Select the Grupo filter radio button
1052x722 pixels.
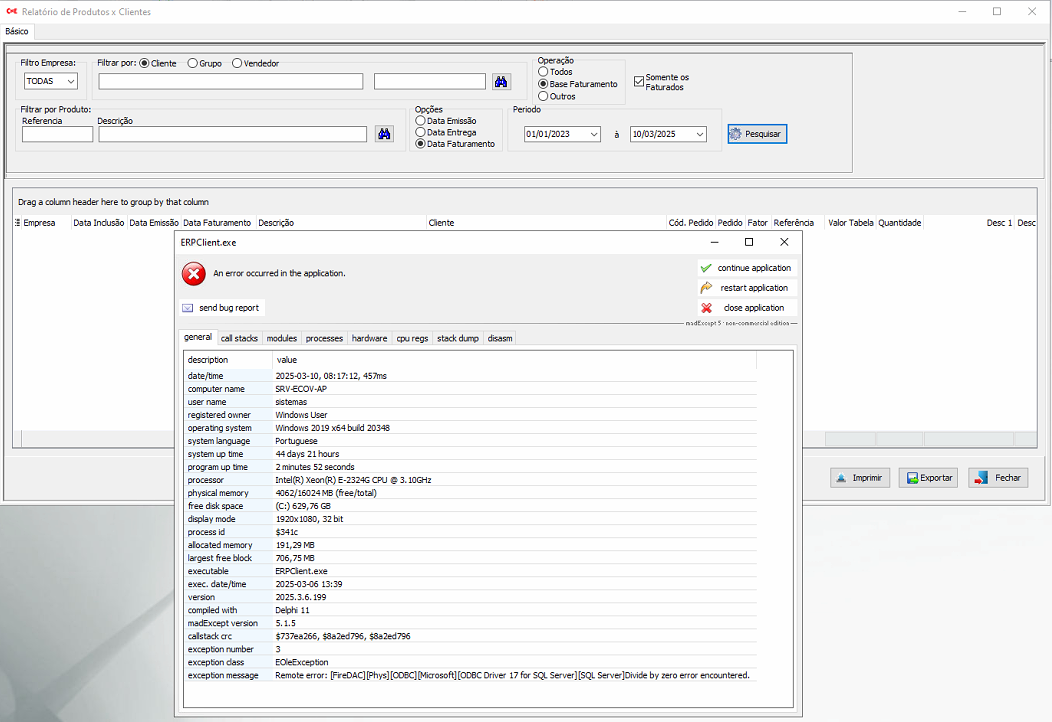tap(193, 63)
